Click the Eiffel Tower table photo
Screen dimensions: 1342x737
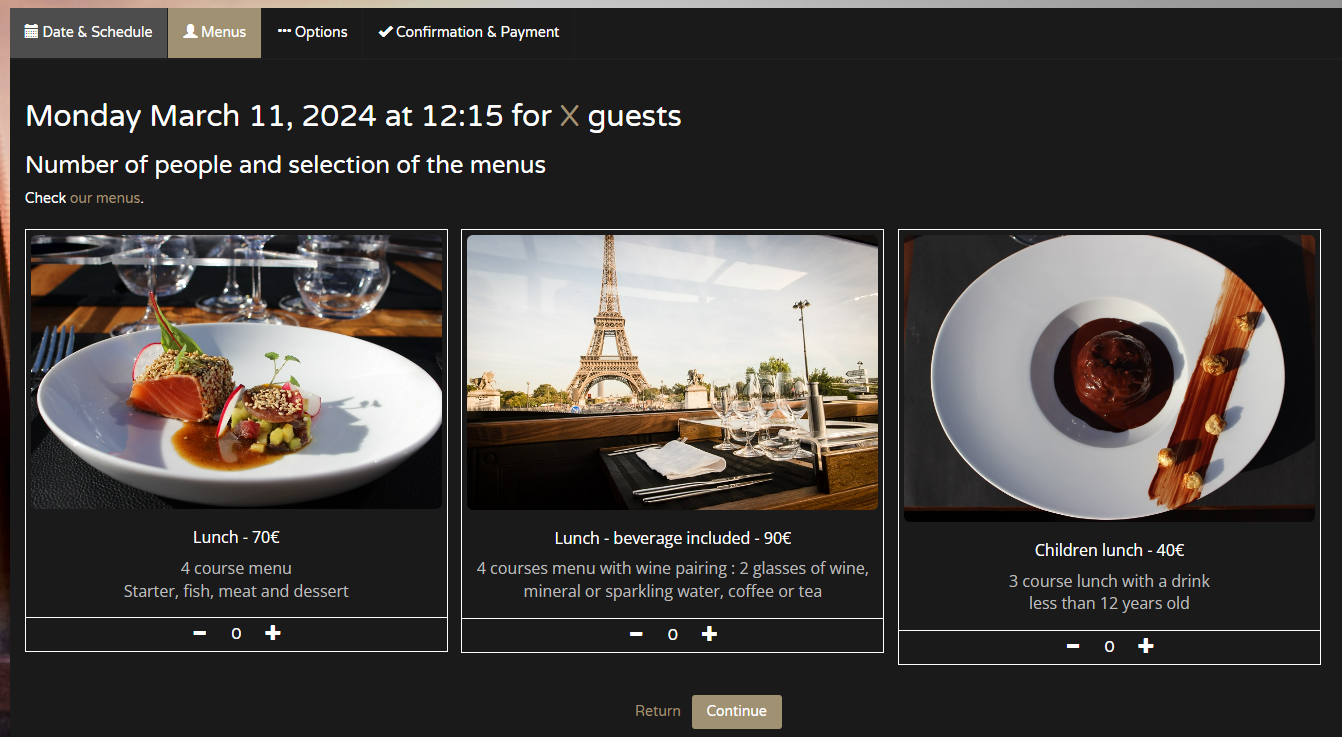(672, 372)
